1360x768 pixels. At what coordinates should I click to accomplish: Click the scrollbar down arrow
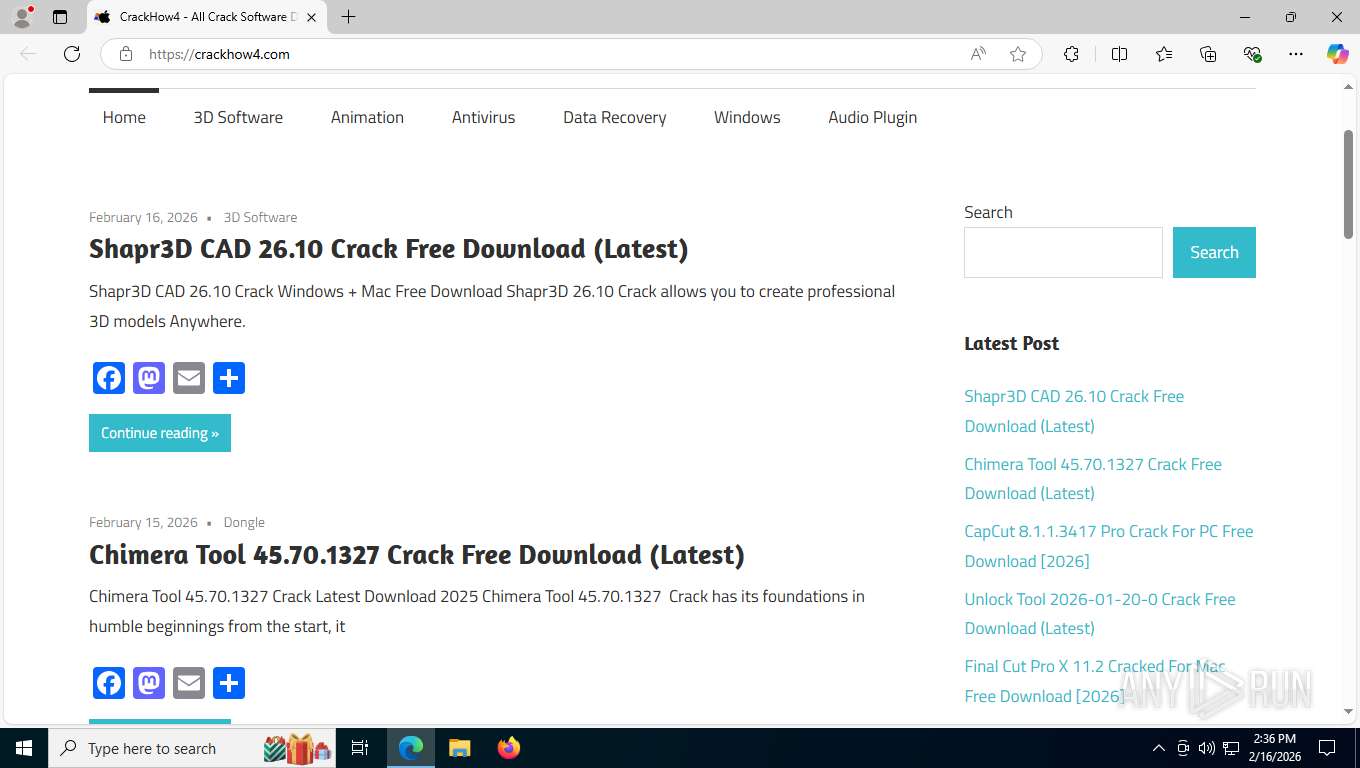pyautogui.click(x=1348, y=711)
